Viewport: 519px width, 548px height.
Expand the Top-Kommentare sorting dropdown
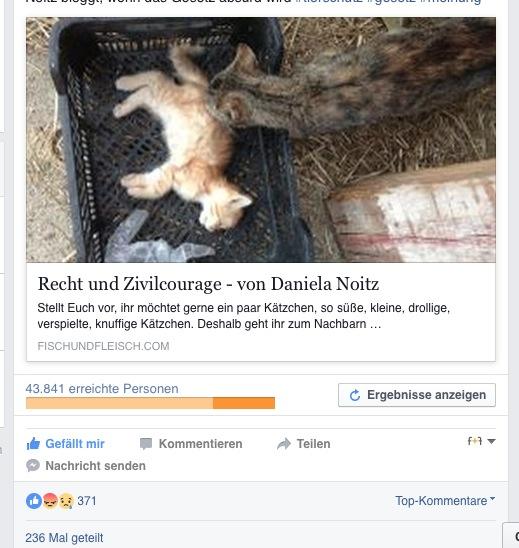445,500
